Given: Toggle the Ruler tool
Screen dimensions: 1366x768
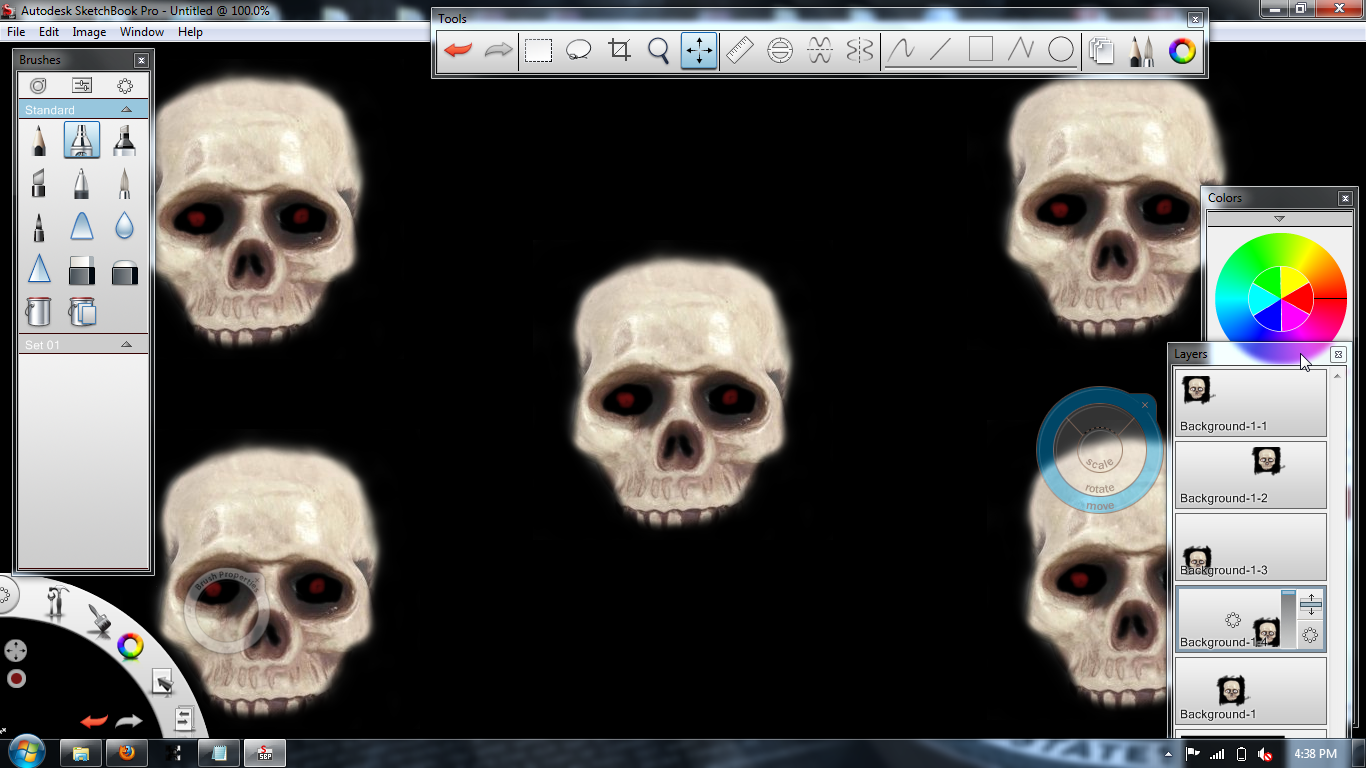Looking at the screenshot, I should (x=739, y=50).
